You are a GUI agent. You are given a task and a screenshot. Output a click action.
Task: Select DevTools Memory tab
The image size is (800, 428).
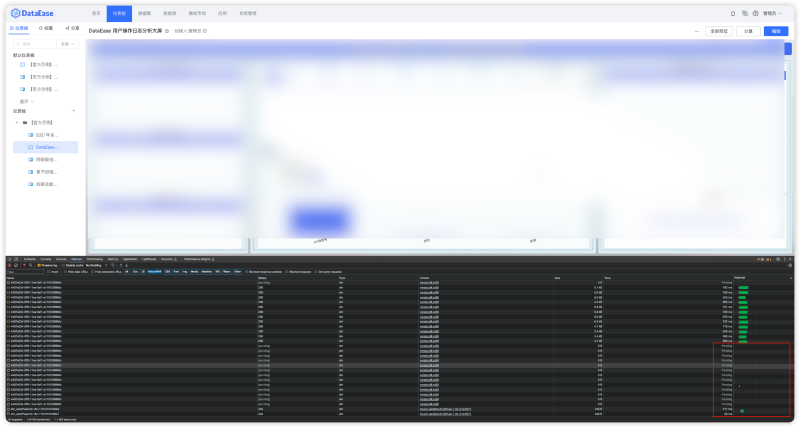(113, 259)
